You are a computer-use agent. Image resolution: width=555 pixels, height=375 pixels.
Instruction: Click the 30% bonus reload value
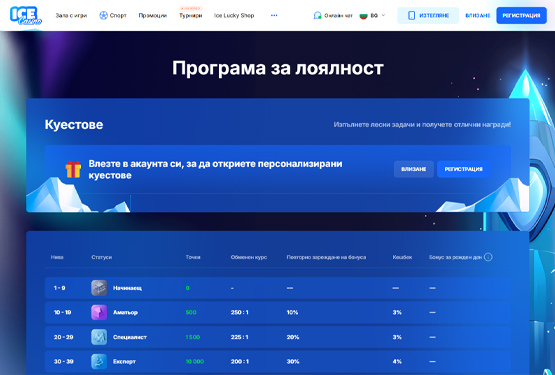tap(293, 361)
